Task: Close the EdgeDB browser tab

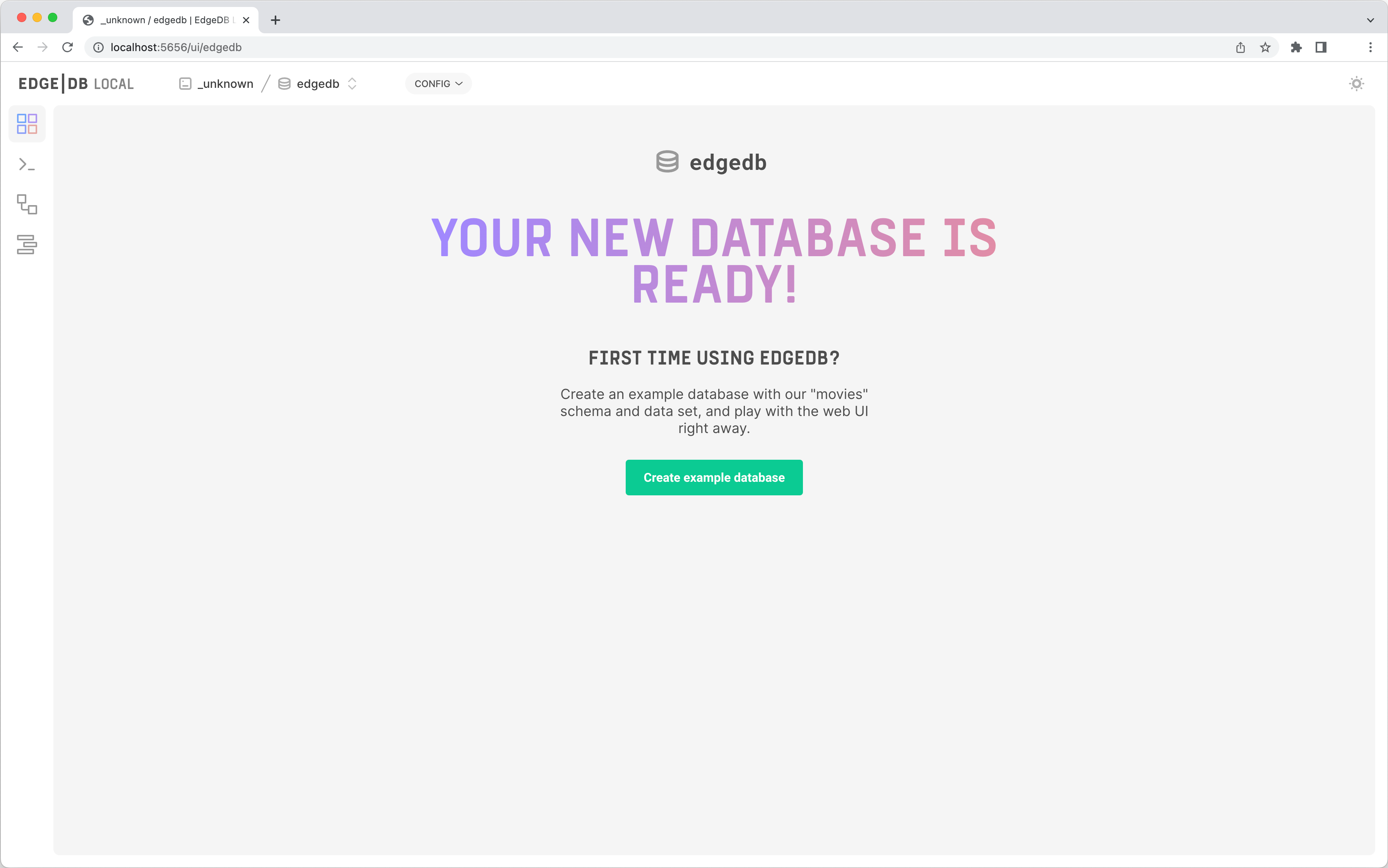Action: tap(246, 20)
